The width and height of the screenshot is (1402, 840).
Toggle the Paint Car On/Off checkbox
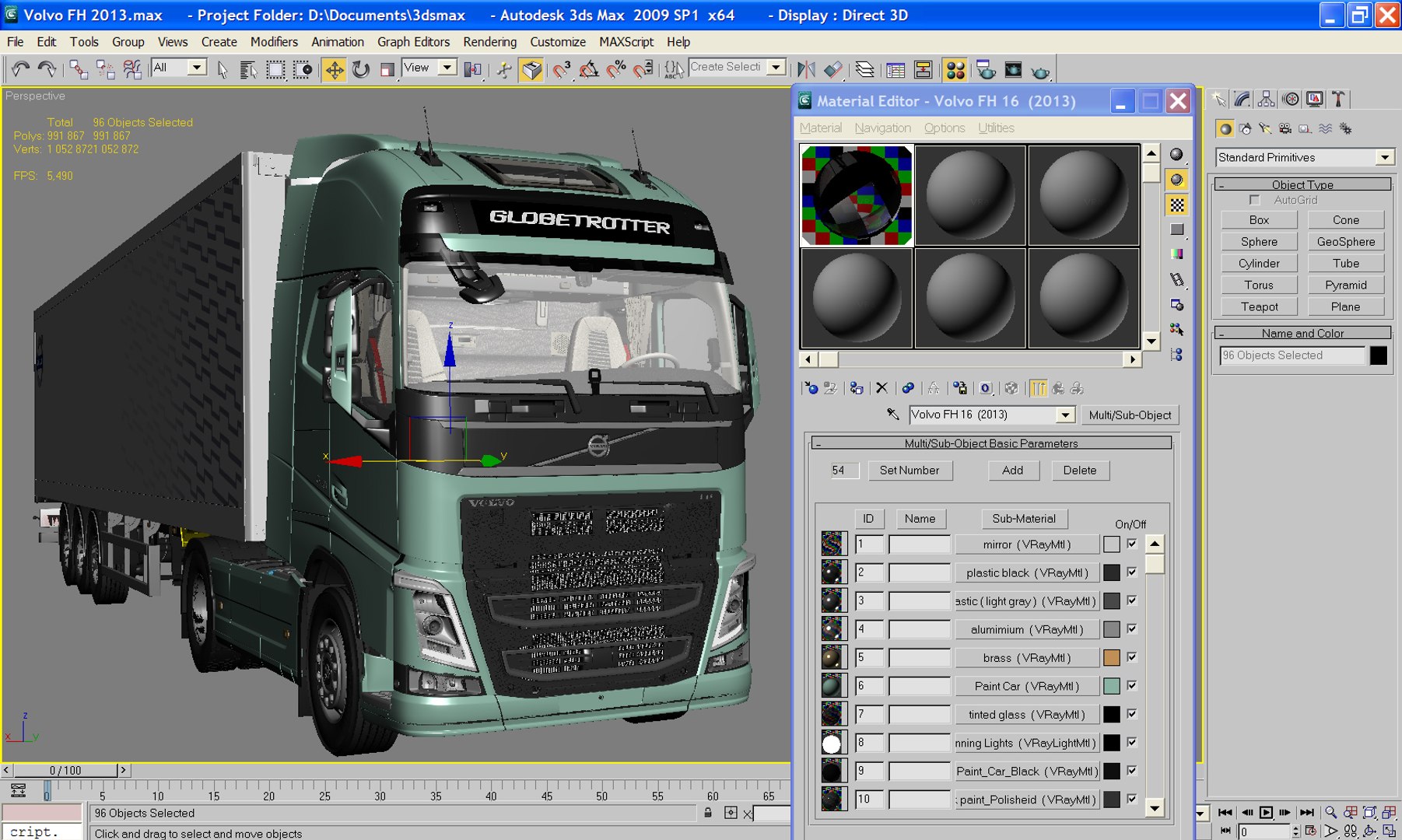pyautogui.click(x=1132, y=685)
